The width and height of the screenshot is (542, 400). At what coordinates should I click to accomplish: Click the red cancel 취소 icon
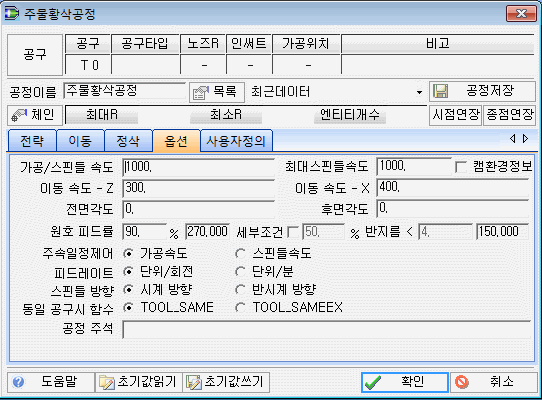point(461,382)
